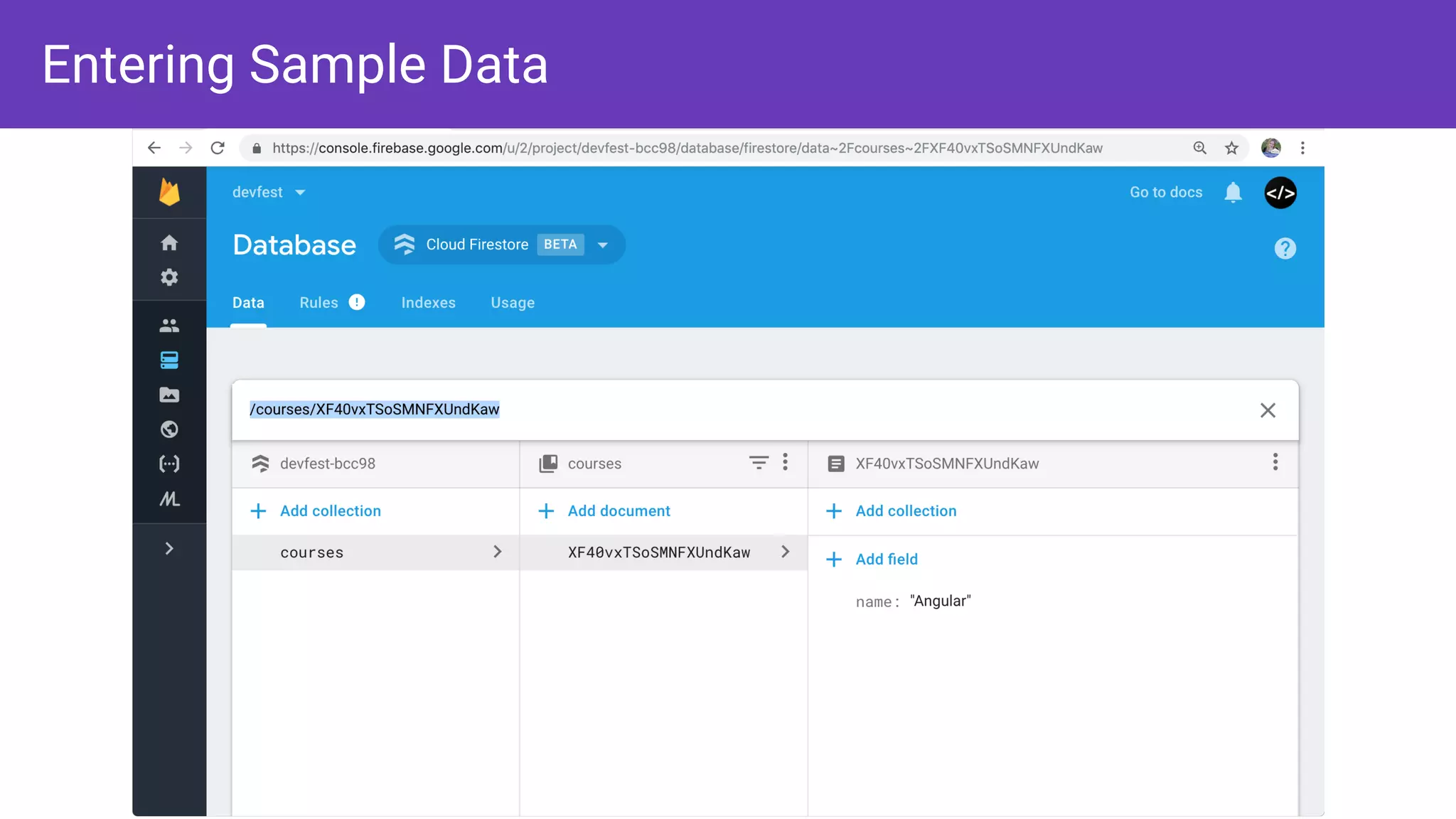Click Add document in courses column

(x=604, y=511)
